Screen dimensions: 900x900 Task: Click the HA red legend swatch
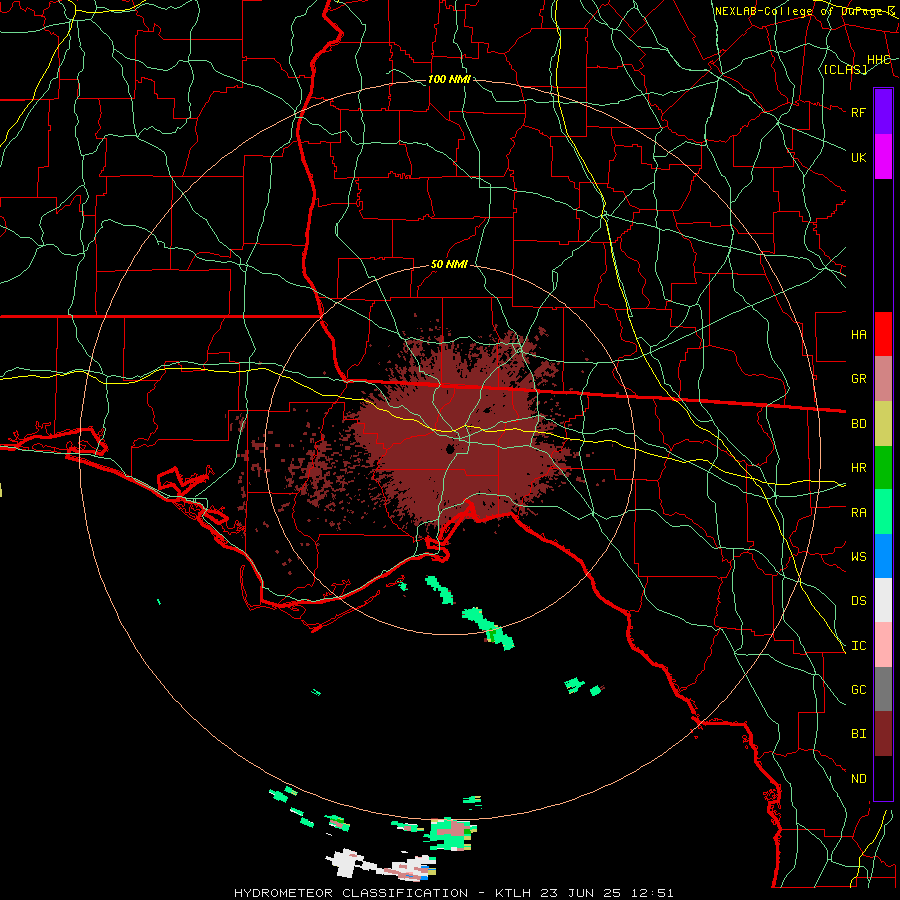tap(883, 334)
